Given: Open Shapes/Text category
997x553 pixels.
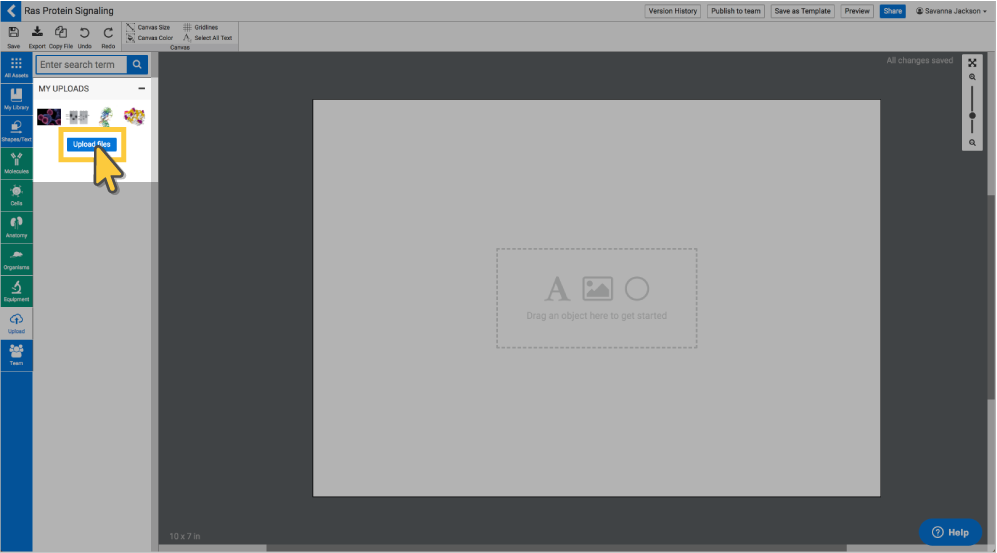Looking at the screenshot, I should click(17, 131).
